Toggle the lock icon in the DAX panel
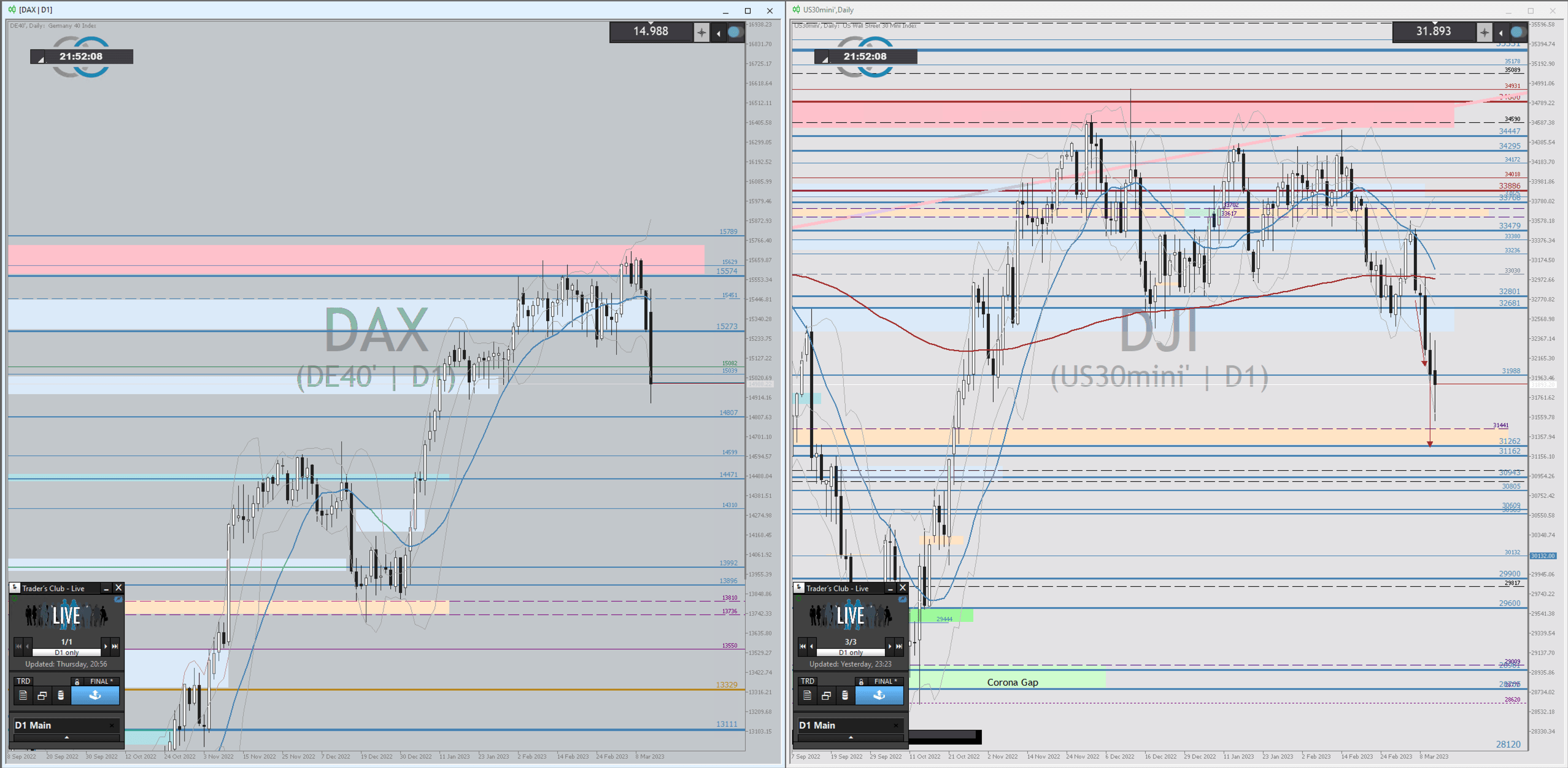This screenshot has height=768, width=1568. [x=77, y=681]
